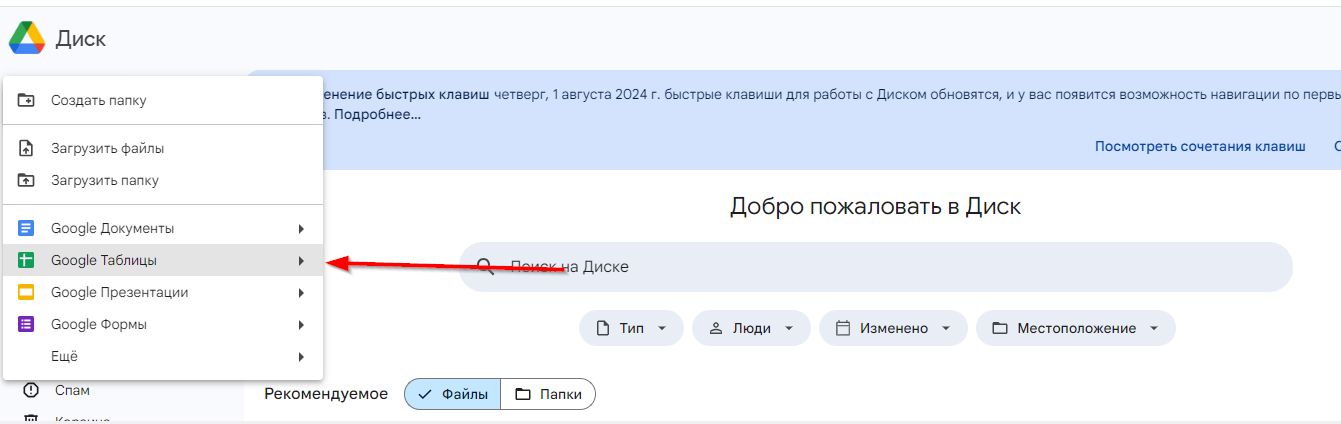This screenshot has width=1341, height=424.
Task: Click the person icon in Люди chip
Action: coord(715,328)
